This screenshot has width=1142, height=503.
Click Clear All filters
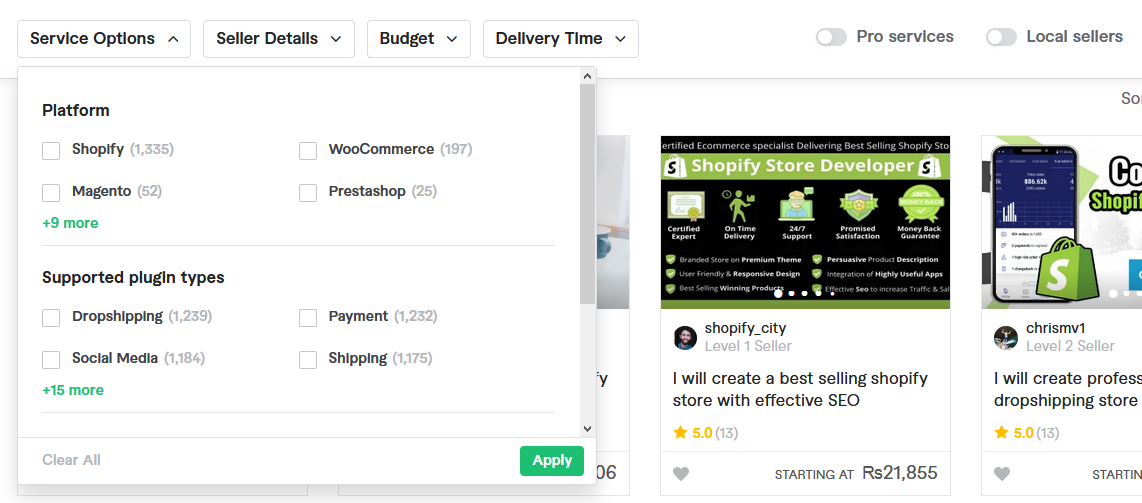71,460
